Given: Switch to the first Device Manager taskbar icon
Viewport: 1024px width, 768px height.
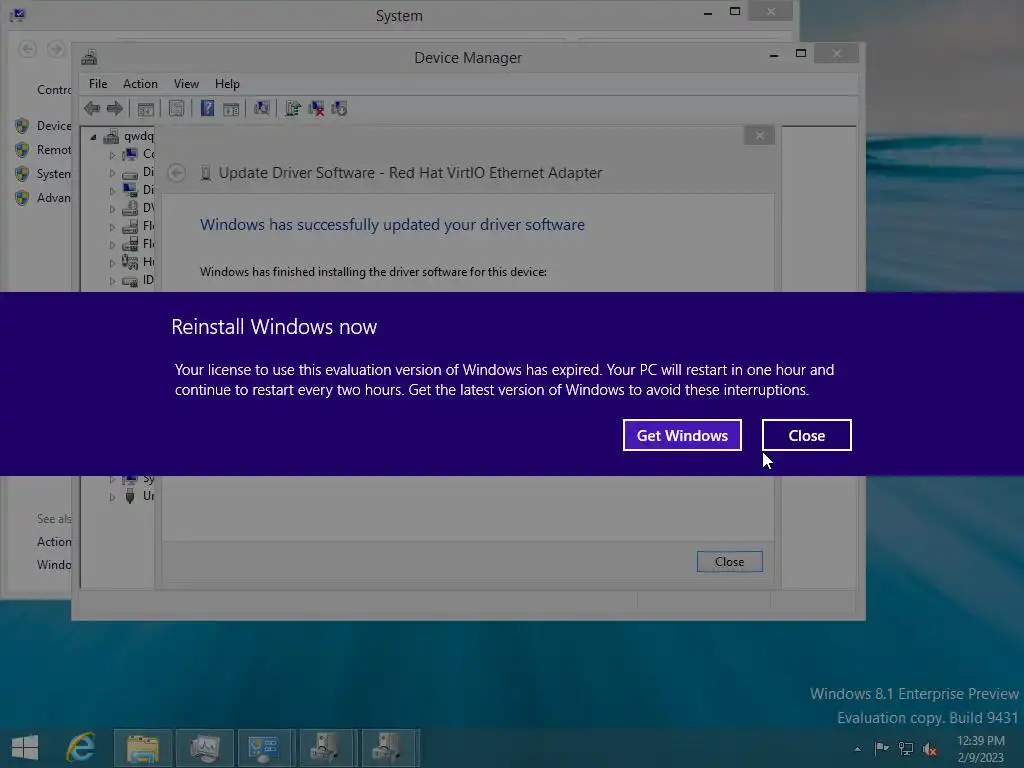Looking at the screenshot, I should 328,748.
